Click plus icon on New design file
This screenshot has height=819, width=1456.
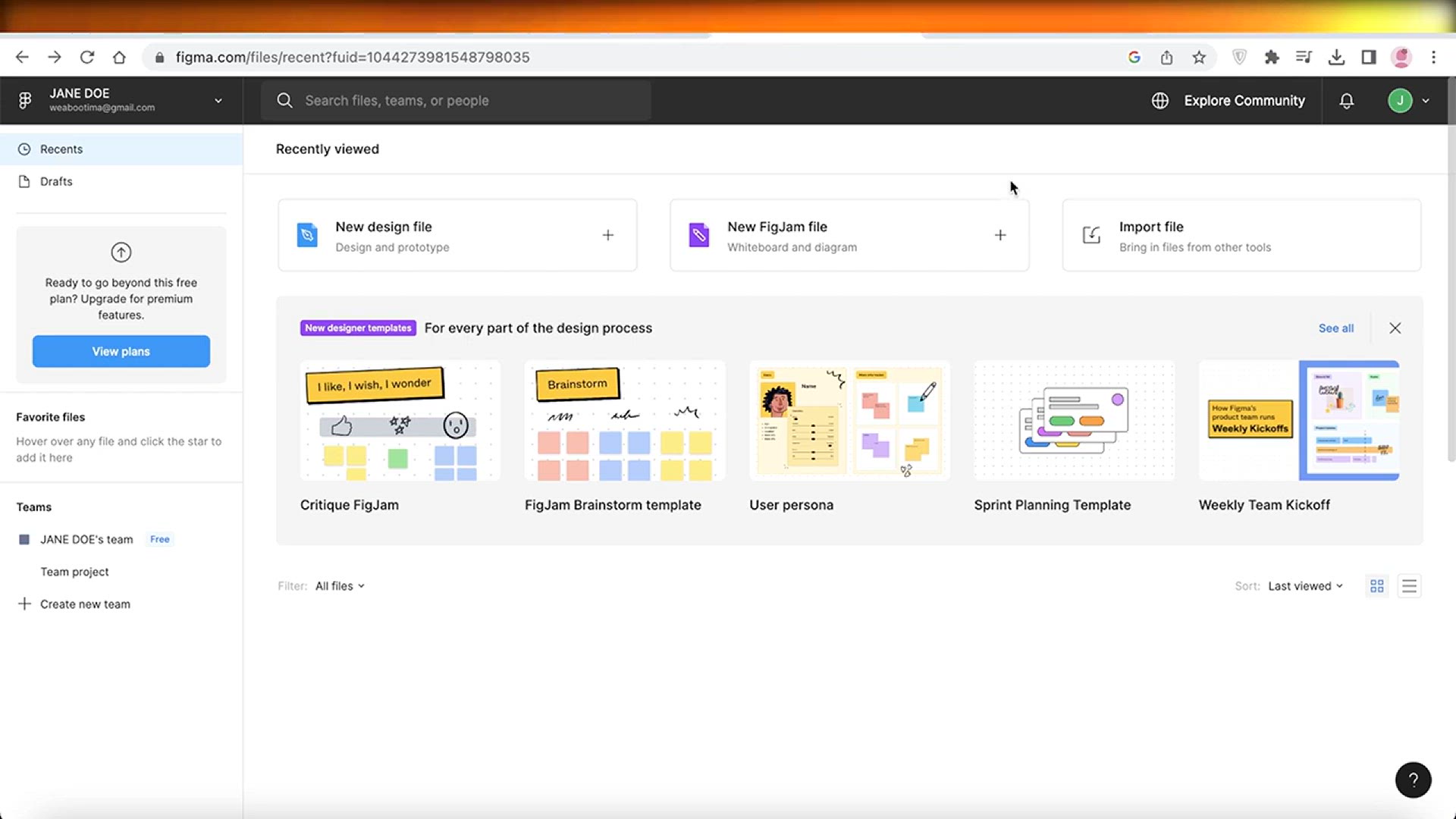608,235
